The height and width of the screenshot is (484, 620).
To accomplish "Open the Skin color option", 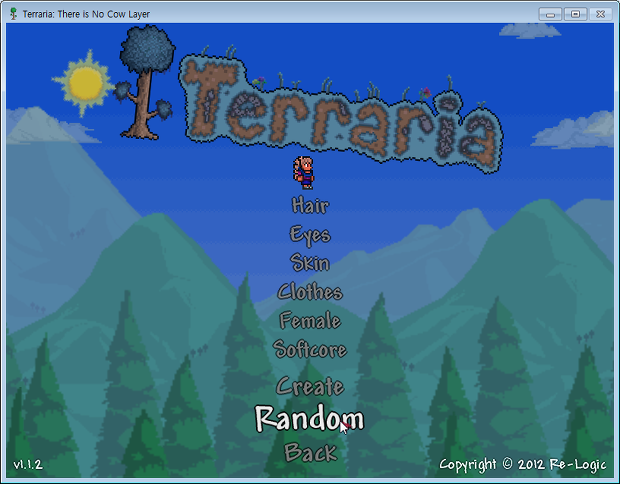I will 310,263.
